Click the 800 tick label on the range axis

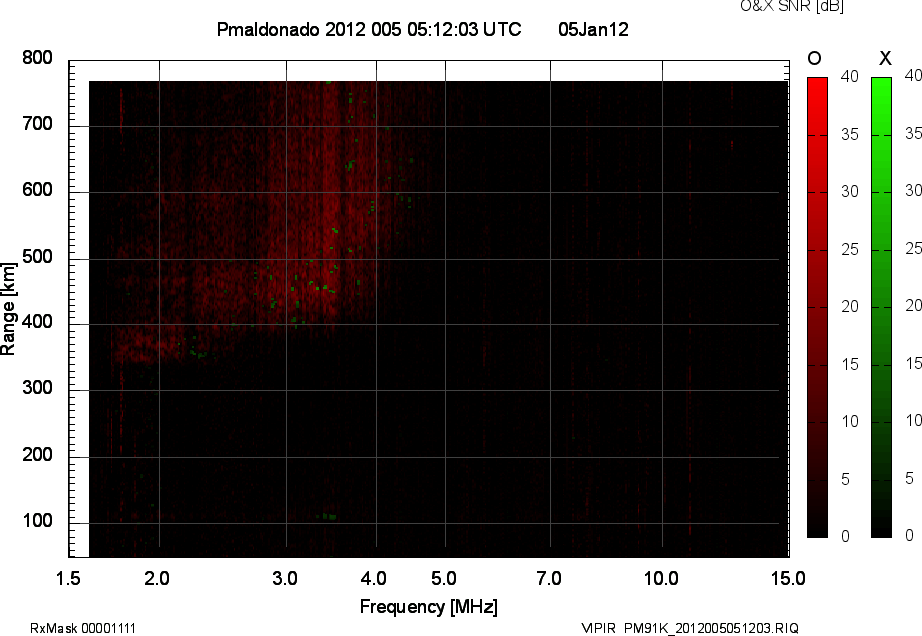tap(37, 58)
